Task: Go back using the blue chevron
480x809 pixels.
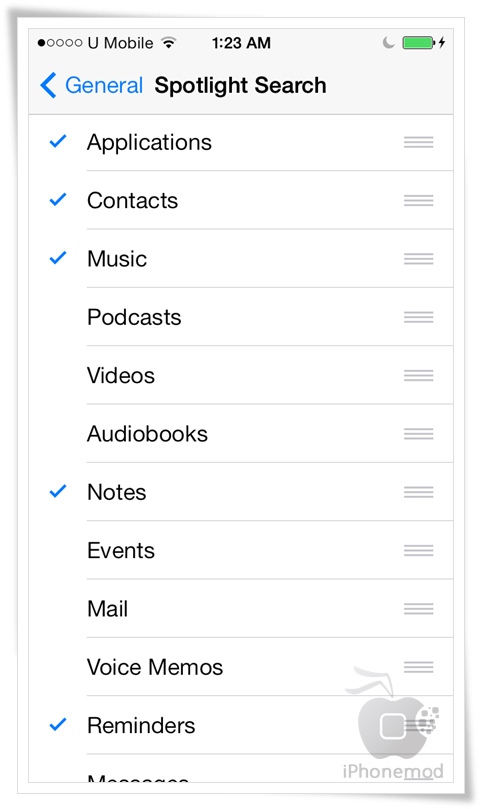Action: tap(48, 85)
